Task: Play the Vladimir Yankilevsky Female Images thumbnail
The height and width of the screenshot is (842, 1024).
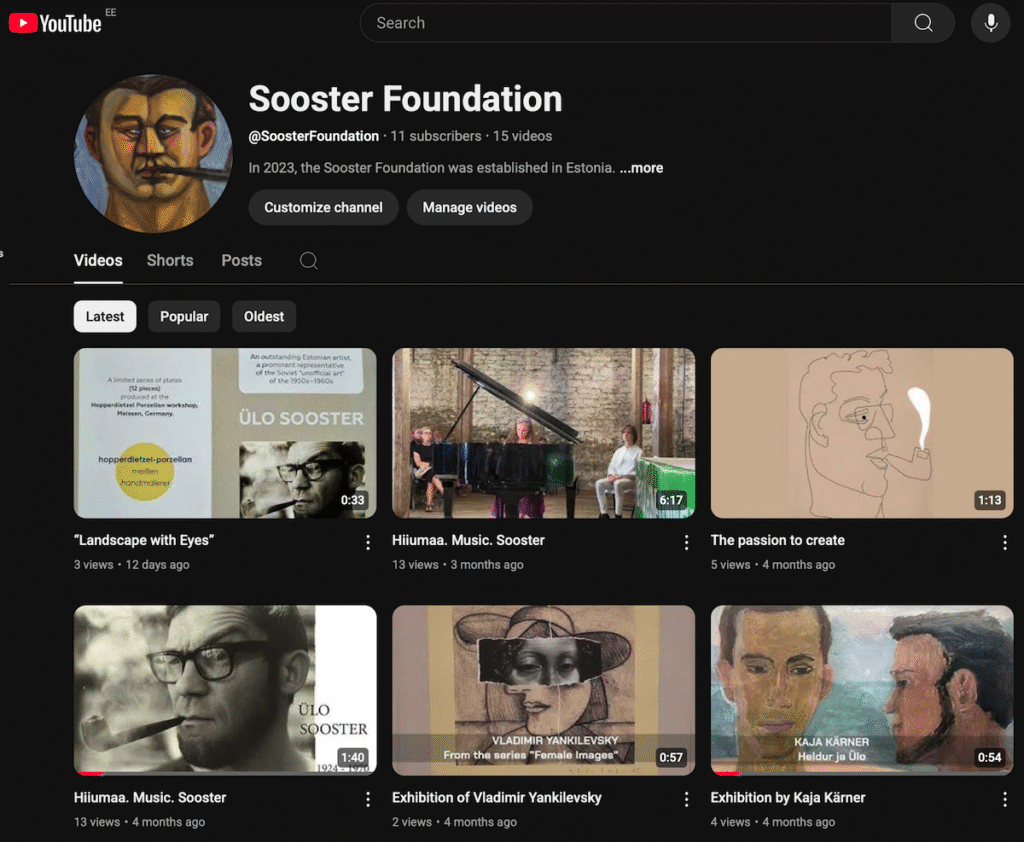Action: [543, 690]
